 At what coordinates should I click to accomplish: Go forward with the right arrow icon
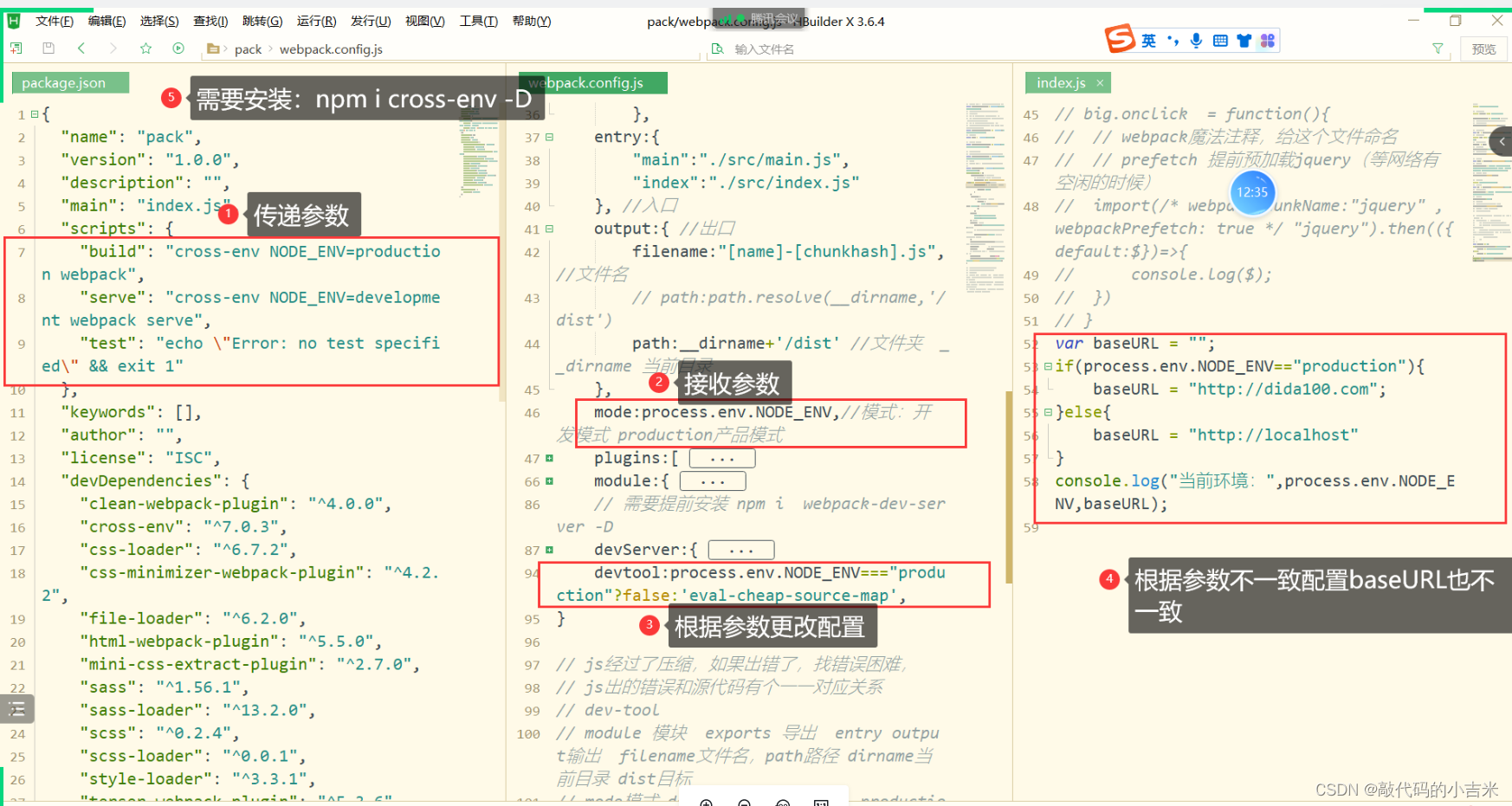(x=113, y=48)
